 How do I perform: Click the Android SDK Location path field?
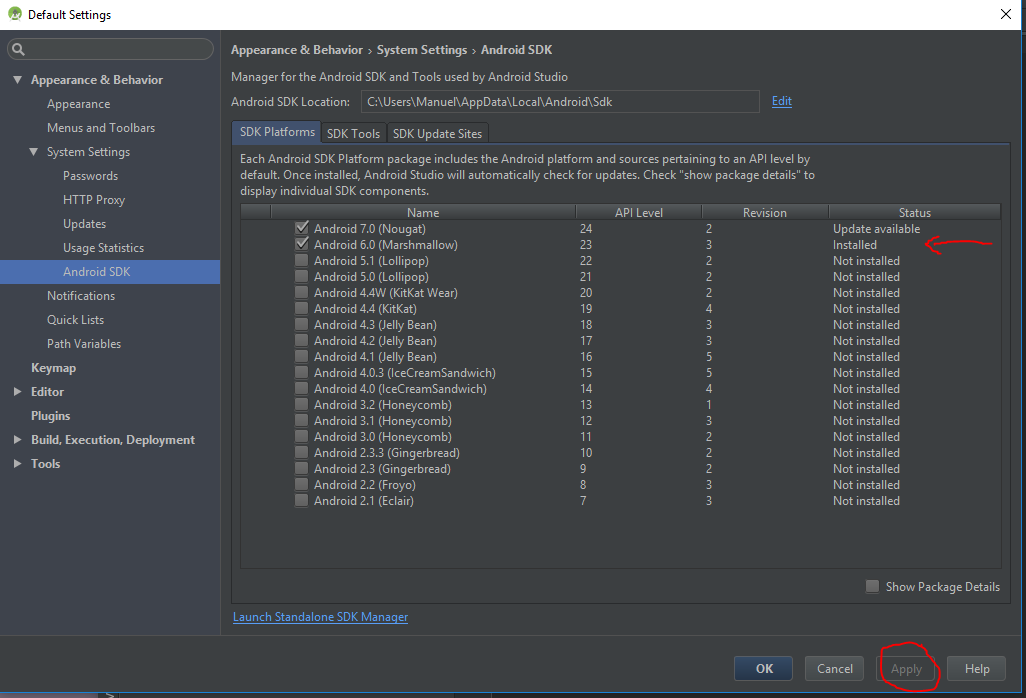560,101
